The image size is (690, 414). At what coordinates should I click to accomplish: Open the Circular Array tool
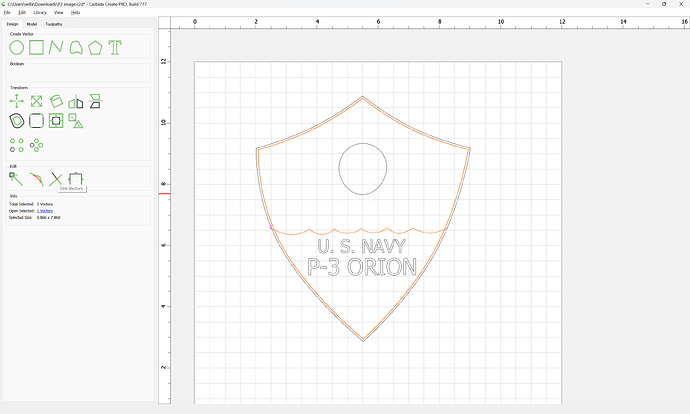click(36, 145)
